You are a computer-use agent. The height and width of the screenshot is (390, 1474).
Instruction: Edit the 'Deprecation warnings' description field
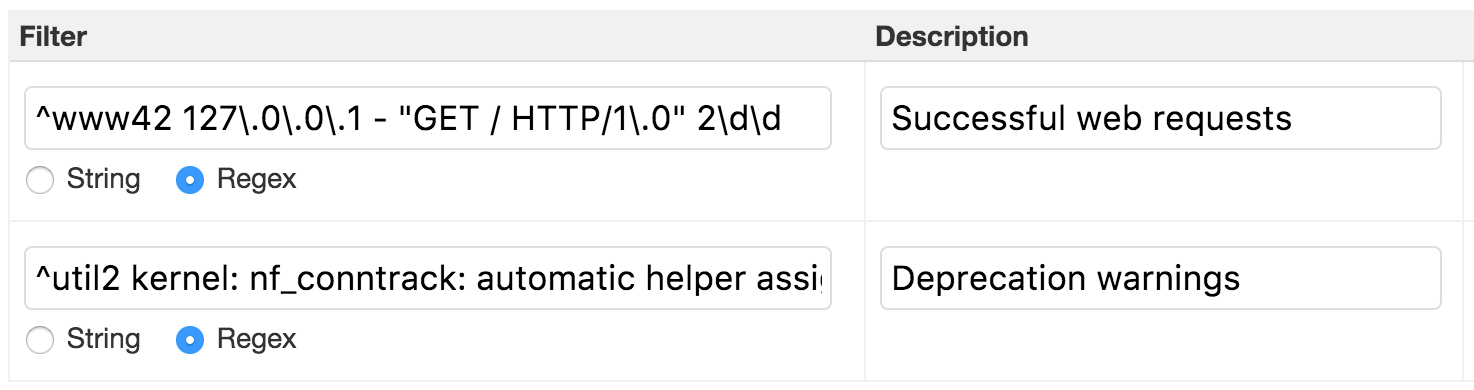click(1160, 278)
